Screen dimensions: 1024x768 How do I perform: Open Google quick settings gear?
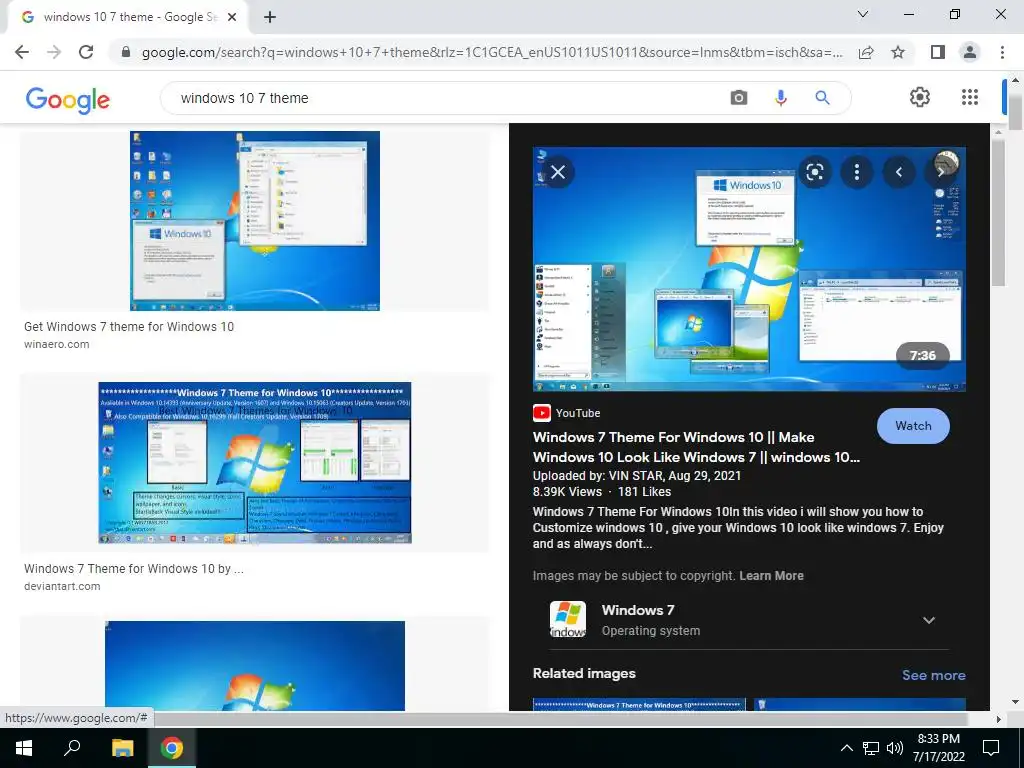coord(920,97)
